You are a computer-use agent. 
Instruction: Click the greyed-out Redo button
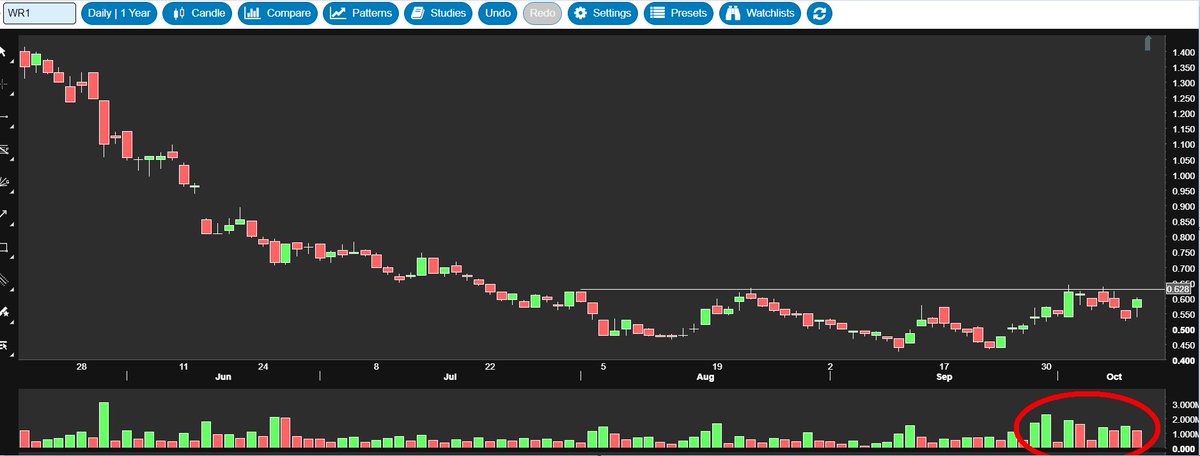pos(542,14)
